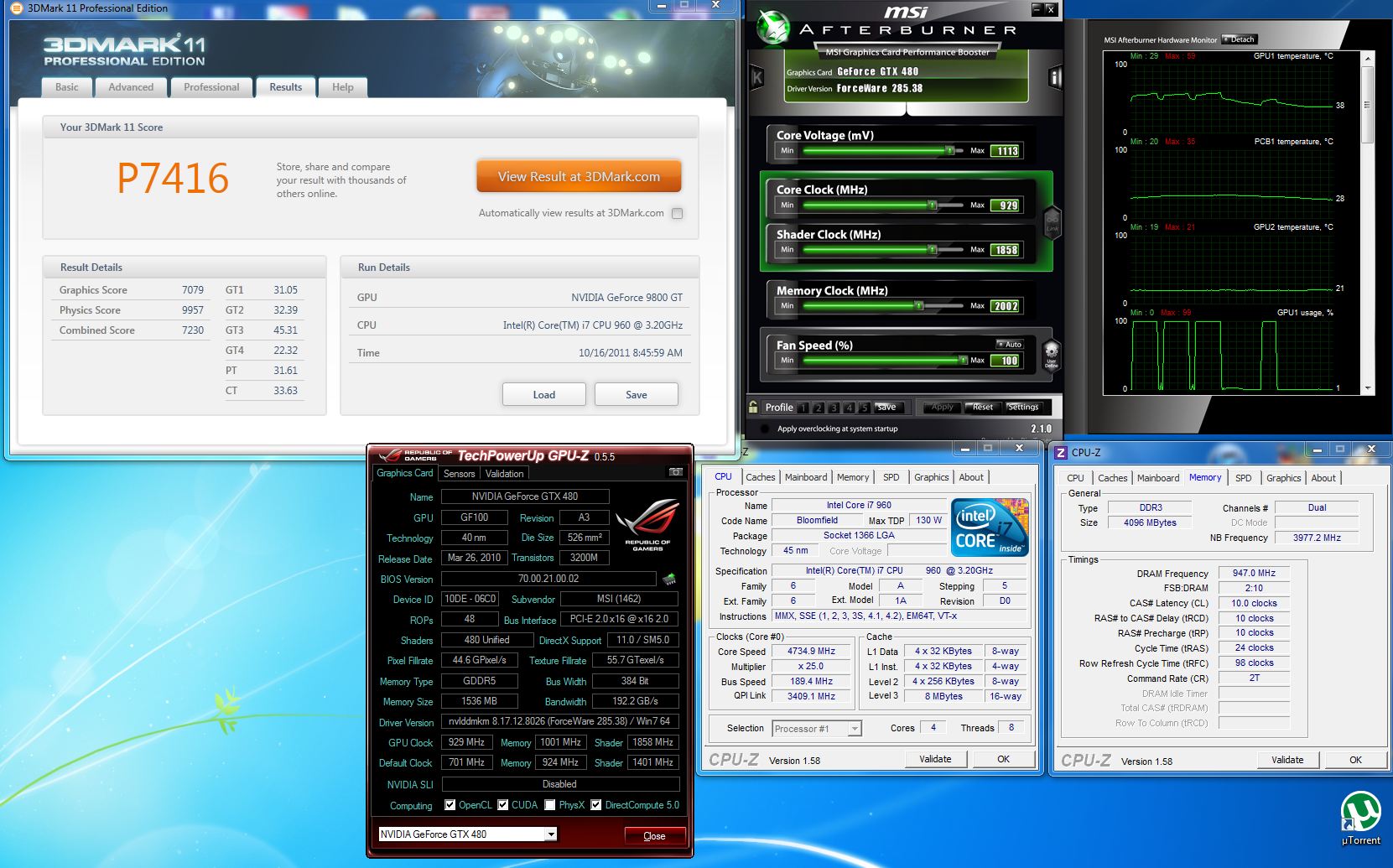Click the User Define fan gear icon
1393x868 pixels.
tap(1051, 355)
